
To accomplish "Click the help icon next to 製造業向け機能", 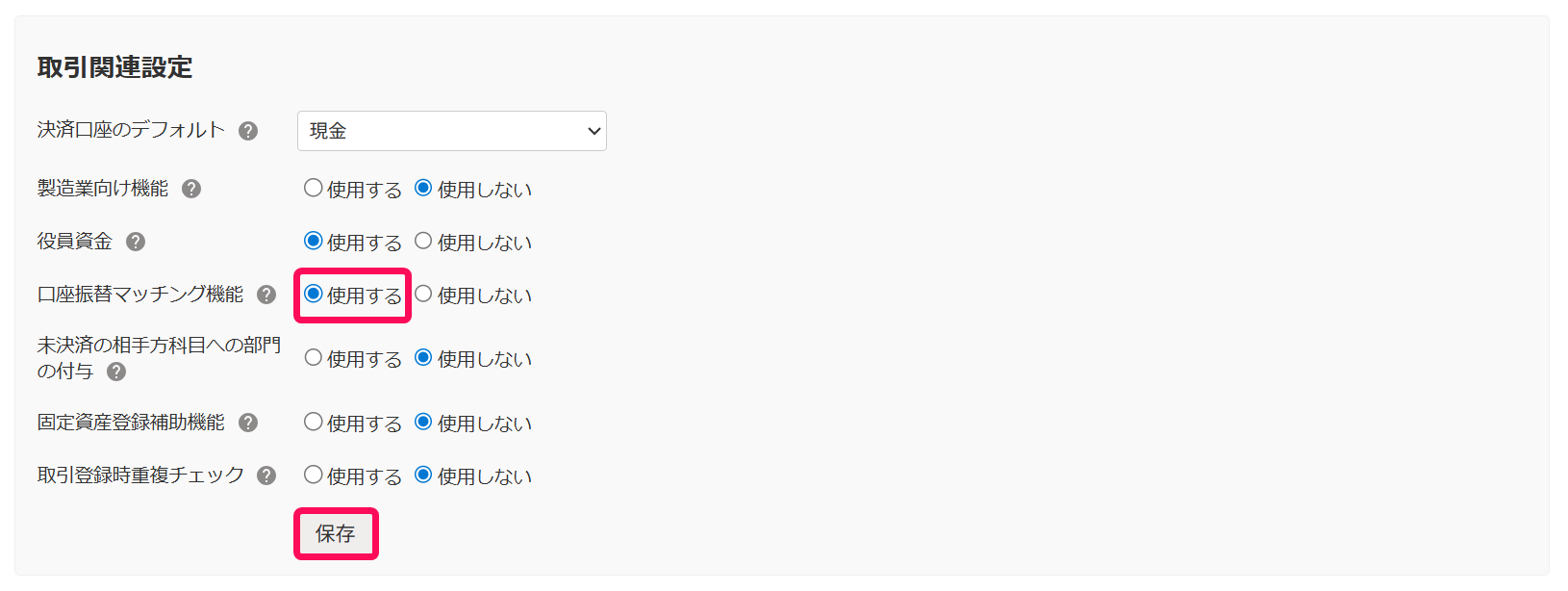I will click(191, 189).
